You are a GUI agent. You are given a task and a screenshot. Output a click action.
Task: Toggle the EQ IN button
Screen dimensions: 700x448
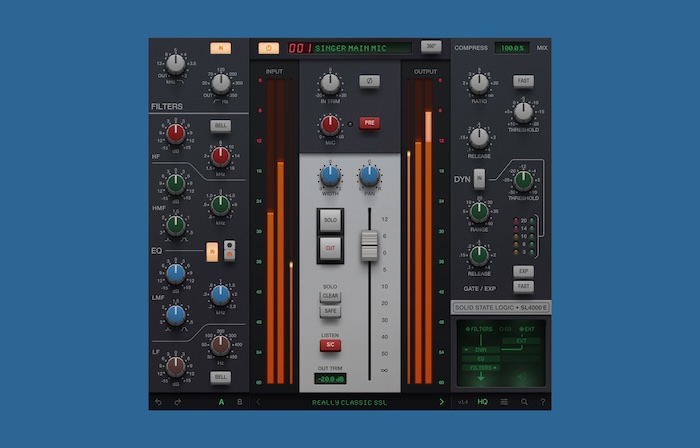[212, 252]
